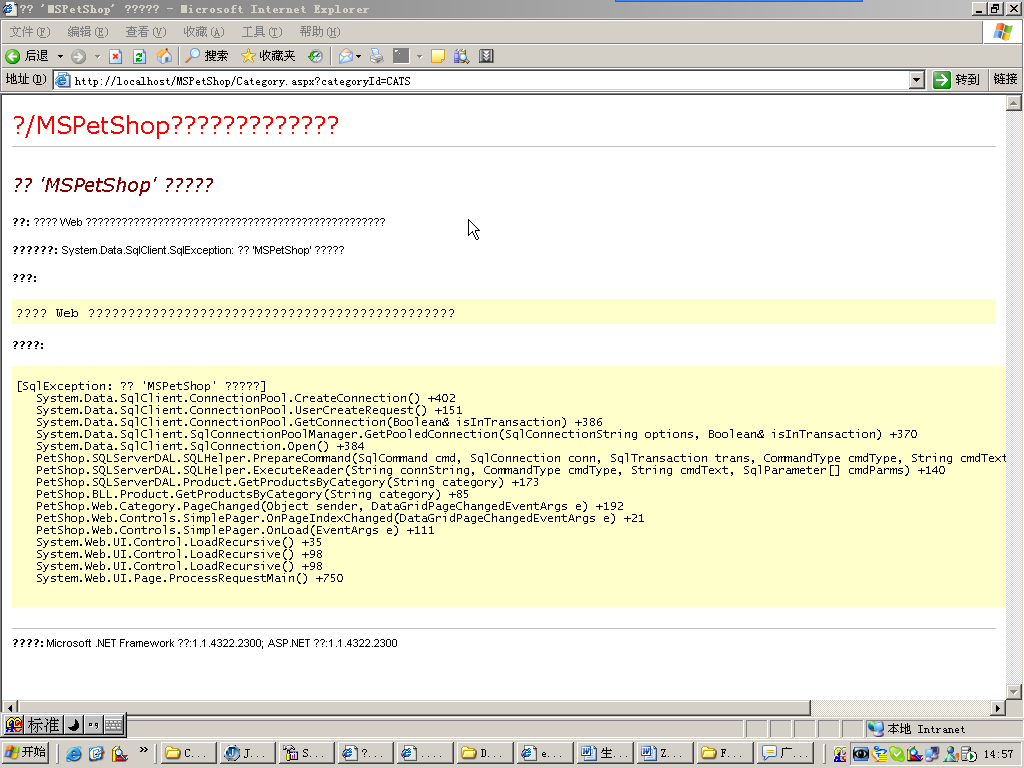Screen dimensions: 1024x768
Task: Click the Links (链接) toolbar label
Action: click(x=1005, y=79)
